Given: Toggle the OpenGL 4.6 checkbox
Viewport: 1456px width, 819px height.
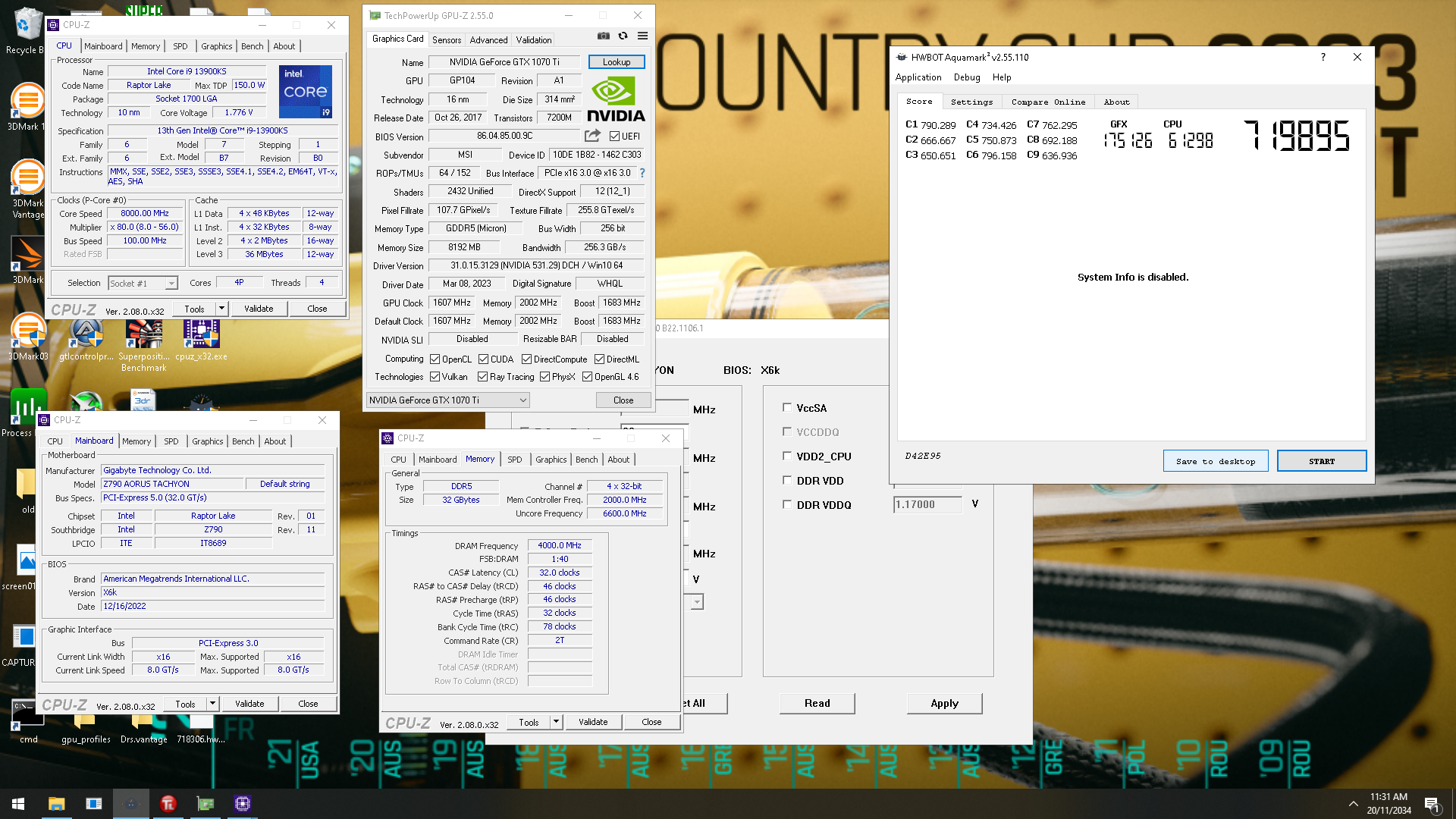Looking at the screenshot, I should tap(587, 377).
